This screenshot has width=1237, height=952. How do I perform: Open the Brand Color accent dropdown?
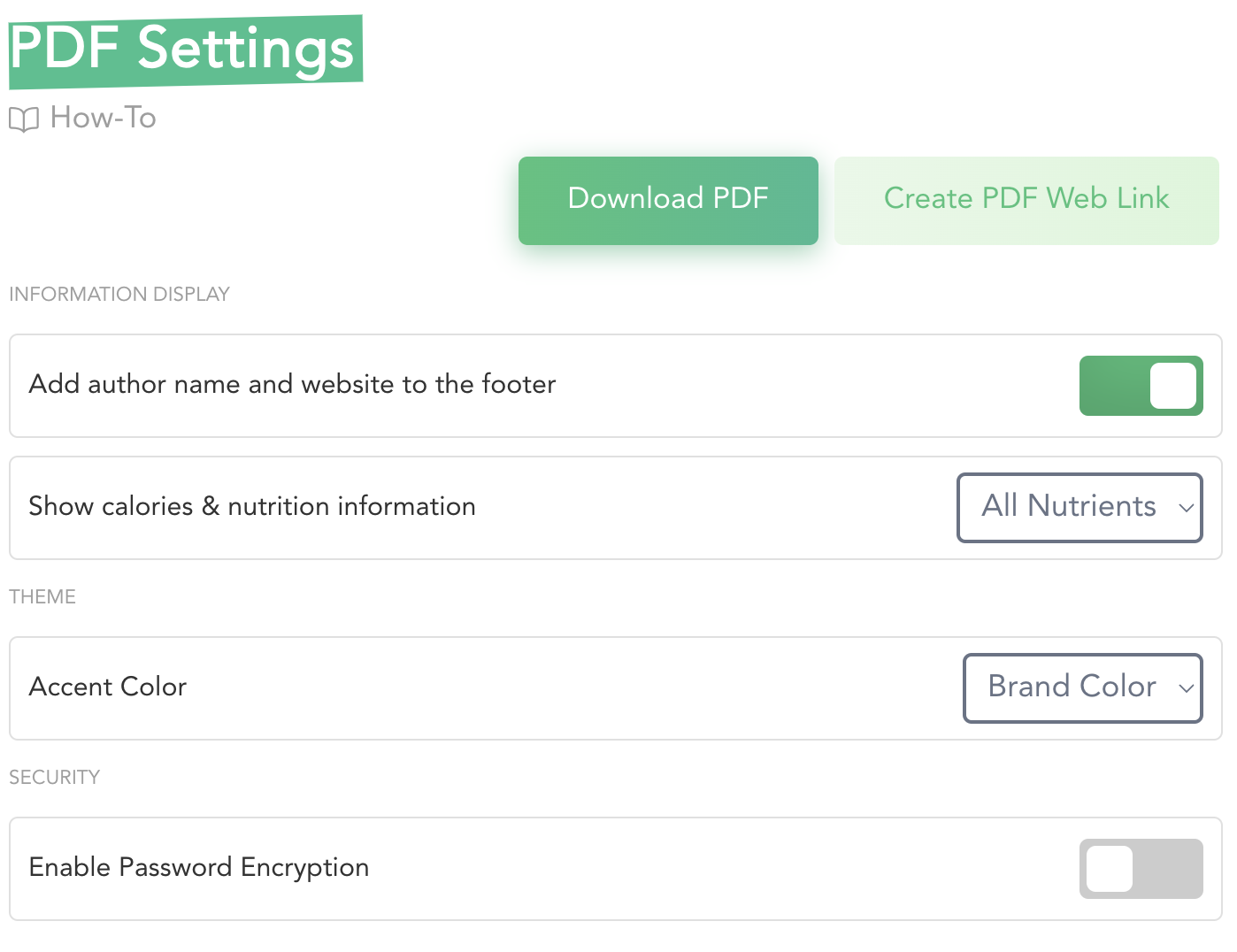click(1082, 688)
